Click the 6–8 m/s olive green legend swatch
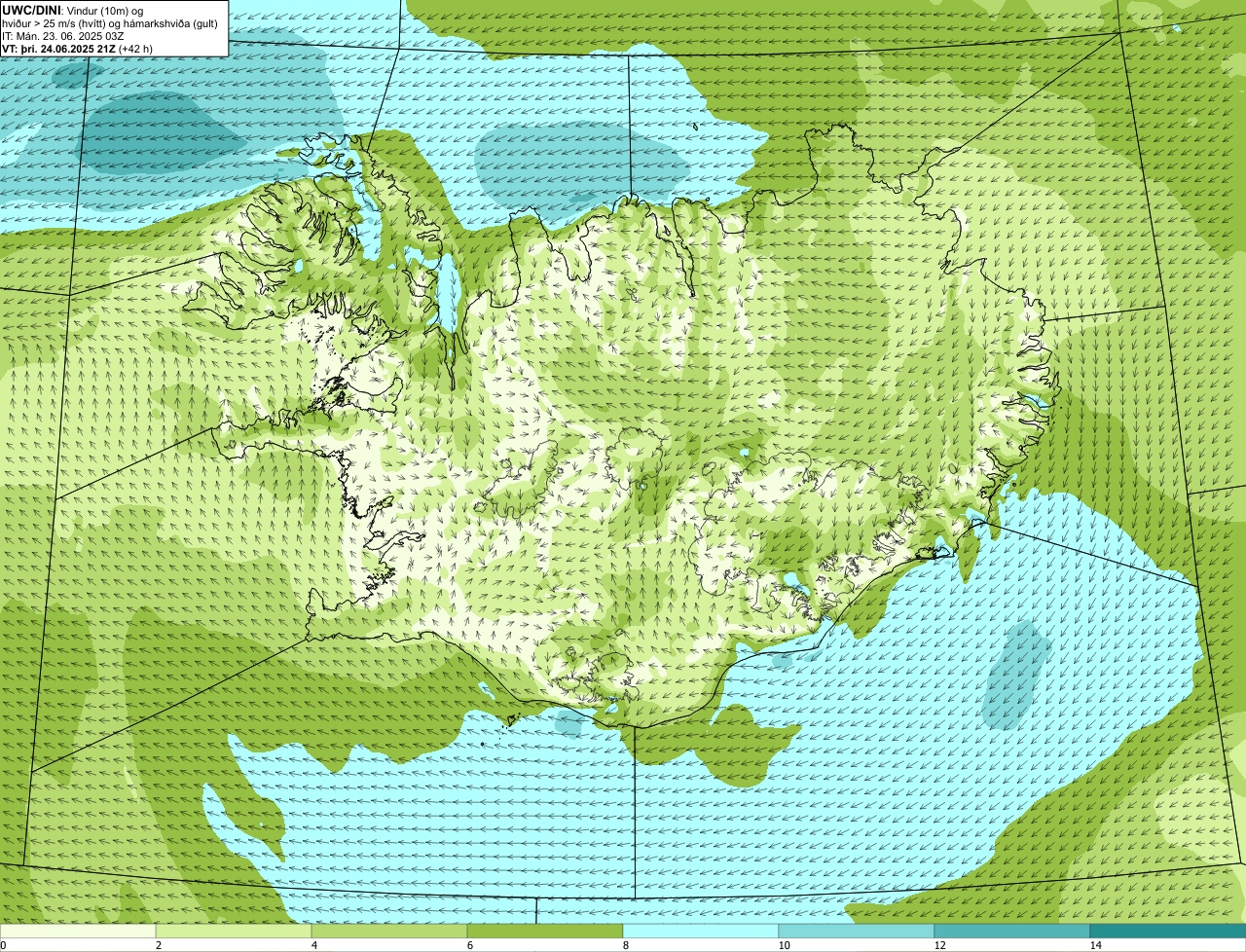1246x952 pixels. [545, 931]
